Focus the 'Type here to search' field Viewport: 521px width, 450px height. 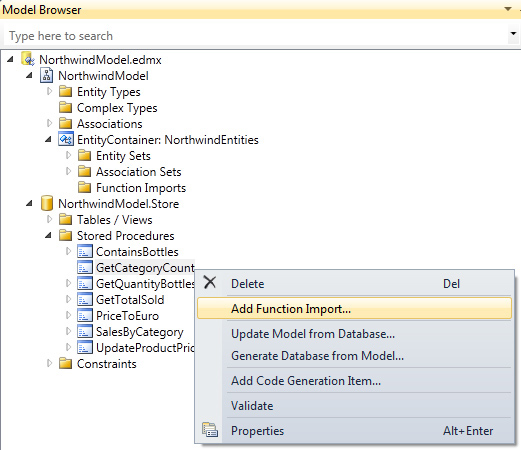click(256, 36)
